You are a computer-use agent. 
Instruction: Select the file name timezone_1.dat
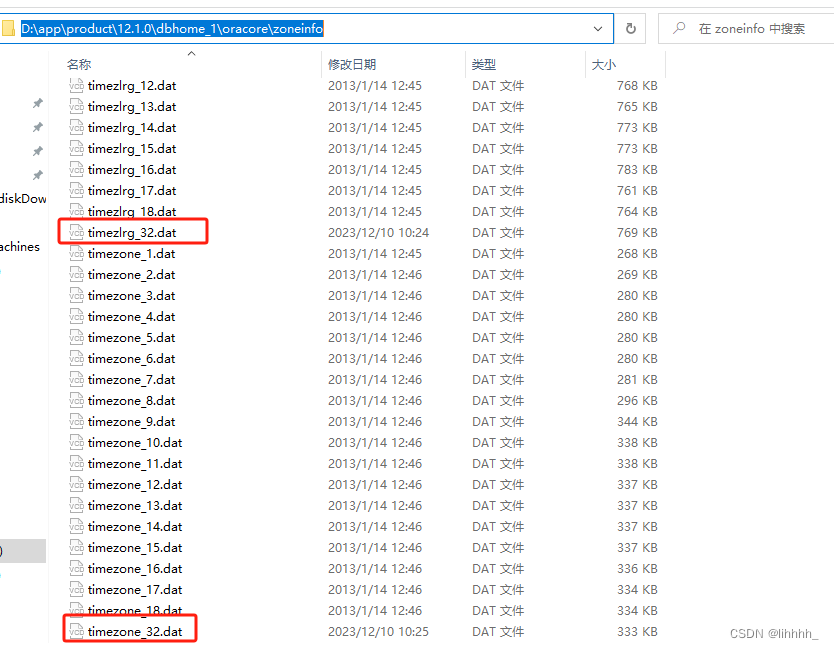[x=131, y=254]
